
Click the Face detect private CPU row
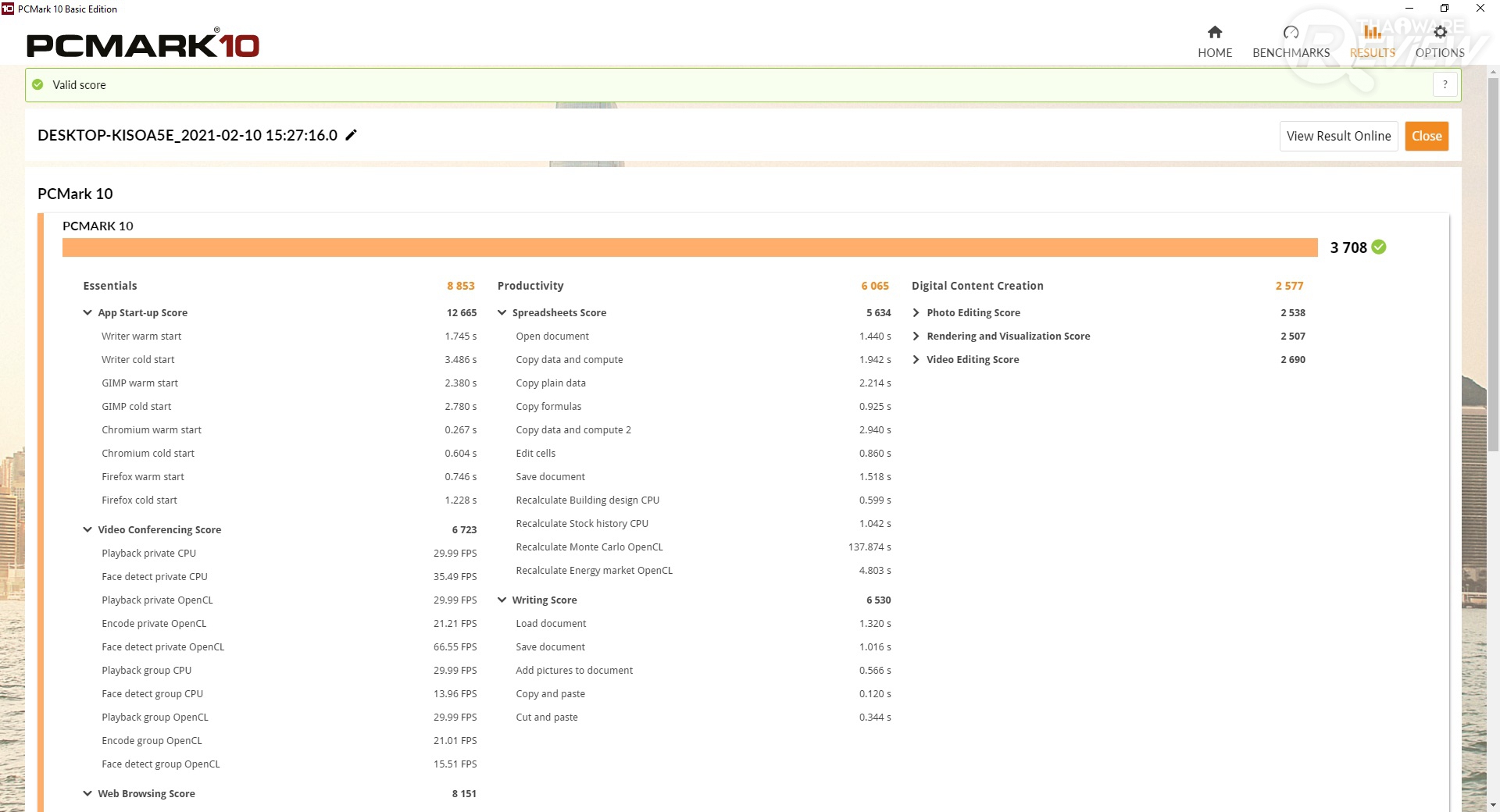[x=288, y=576]
